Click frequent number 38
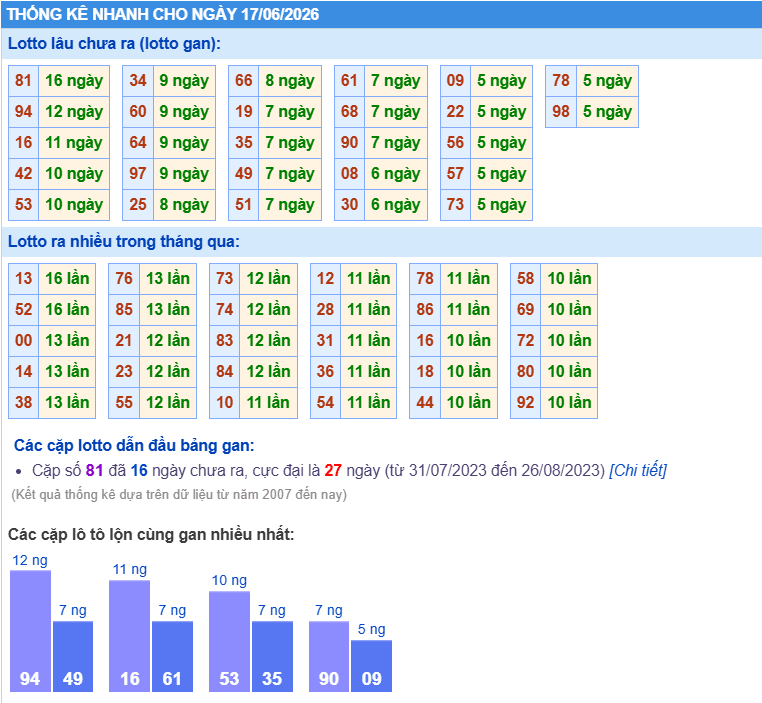 (23, 403)
